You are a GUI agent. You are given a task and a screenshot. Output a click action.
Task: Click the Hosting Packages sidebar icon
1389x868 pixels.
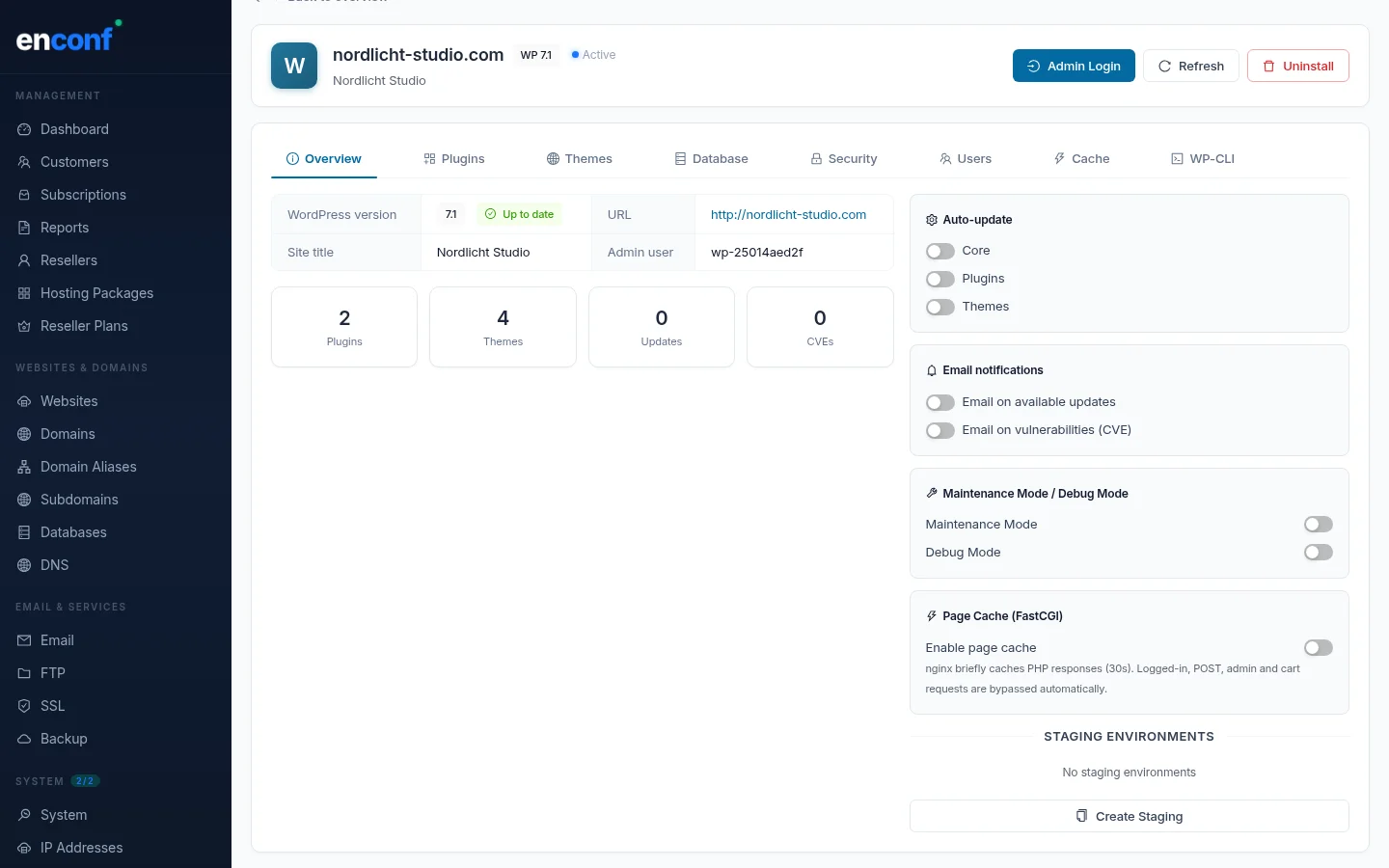(x=24, y=293)
